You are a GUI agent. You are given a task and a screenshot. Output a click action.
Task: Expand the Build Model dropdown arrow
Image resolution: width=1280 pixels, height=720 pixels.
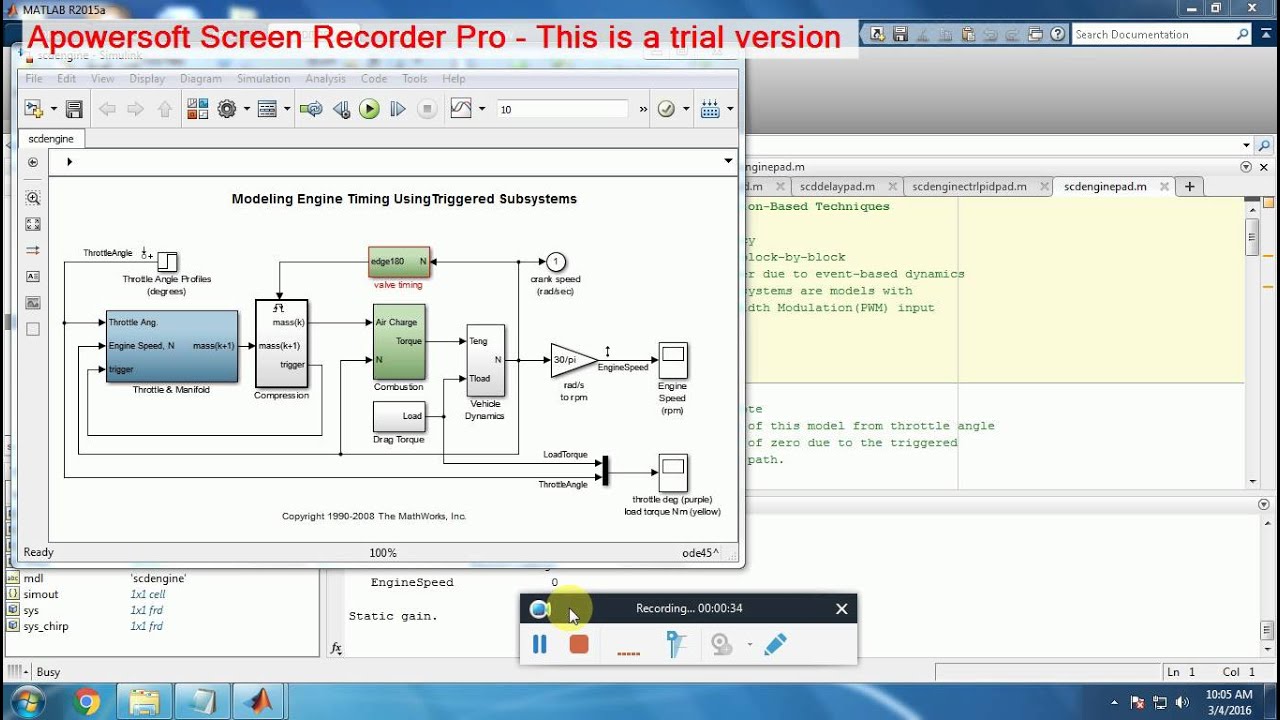point(730,109)
